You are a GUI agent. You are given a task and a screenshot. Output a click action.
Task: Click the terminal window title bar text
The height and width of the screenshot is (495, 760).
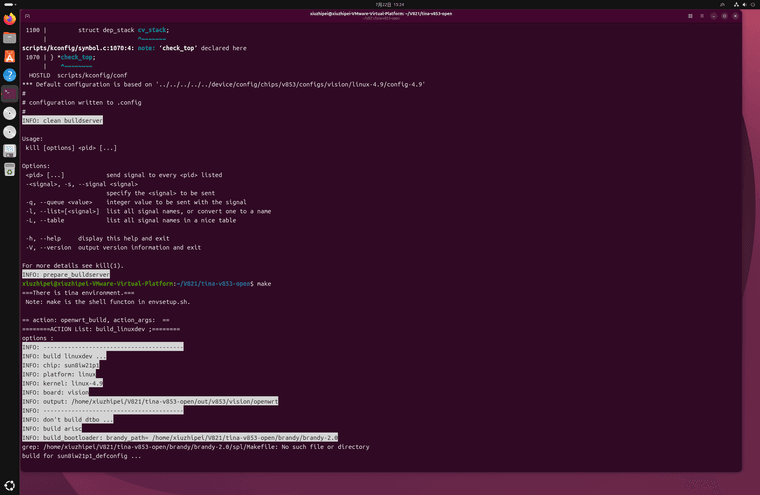pyautogui.click(x=381, y=14)
